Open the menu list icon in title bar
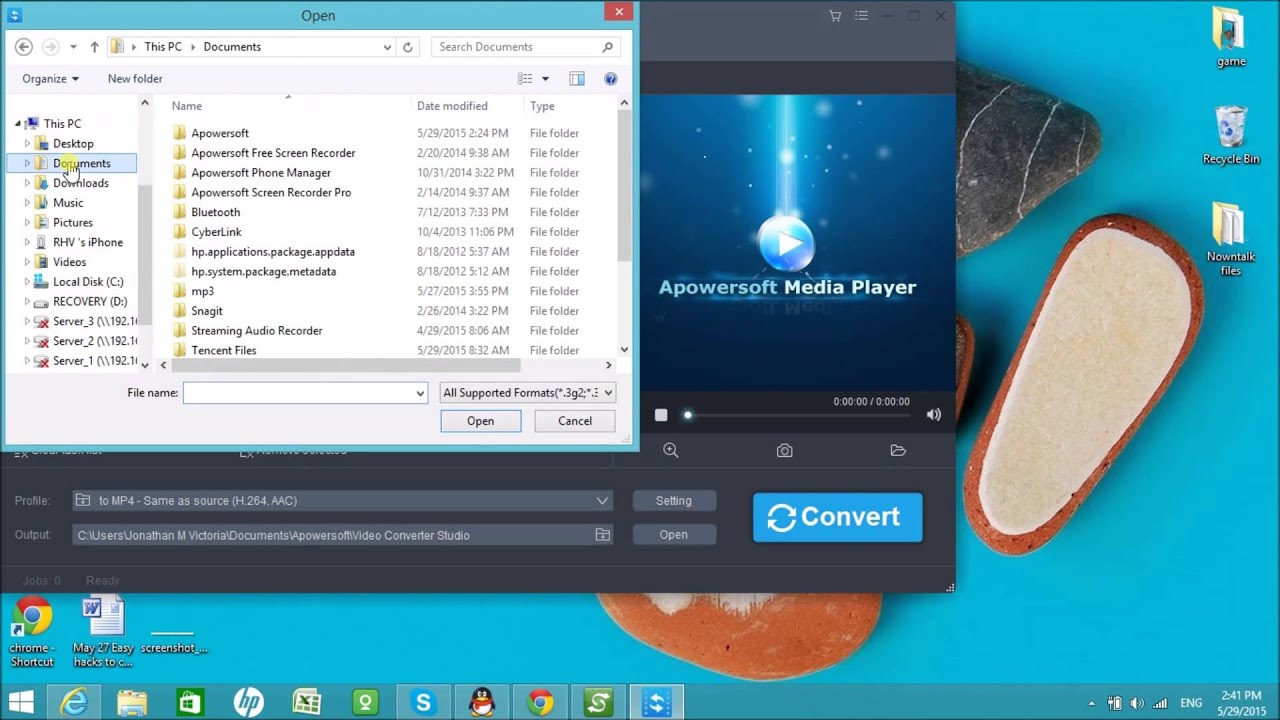The height and width of the screenshot is (720, 1280). 861,16
